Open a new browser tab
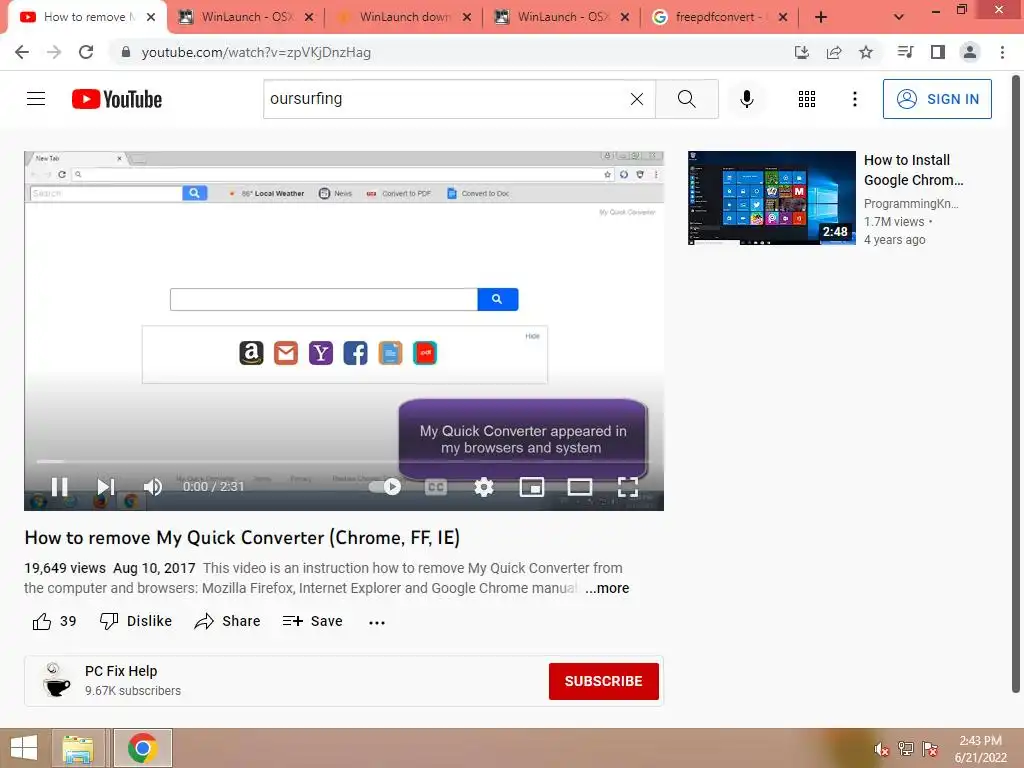Viewport: 1024px width, 768px height. (x=821, y=17)
